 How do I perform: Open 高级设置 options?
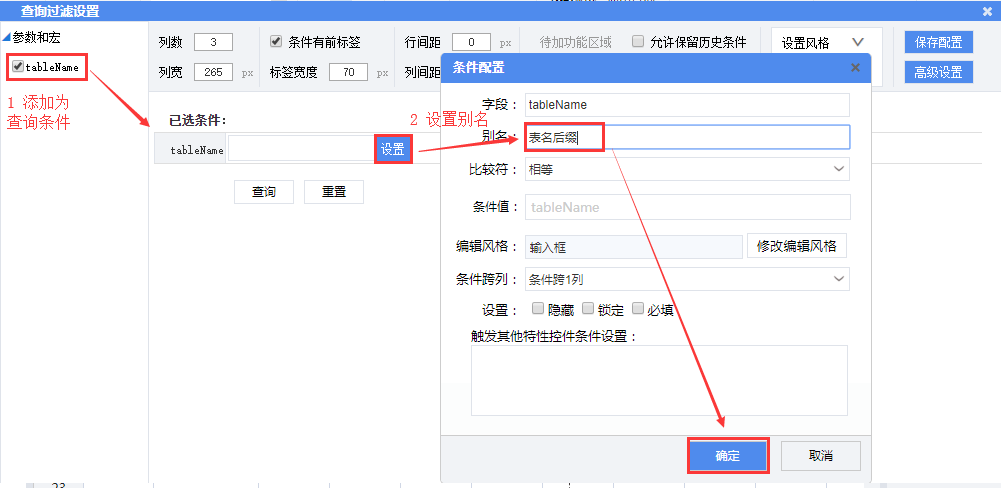(938, 72)
